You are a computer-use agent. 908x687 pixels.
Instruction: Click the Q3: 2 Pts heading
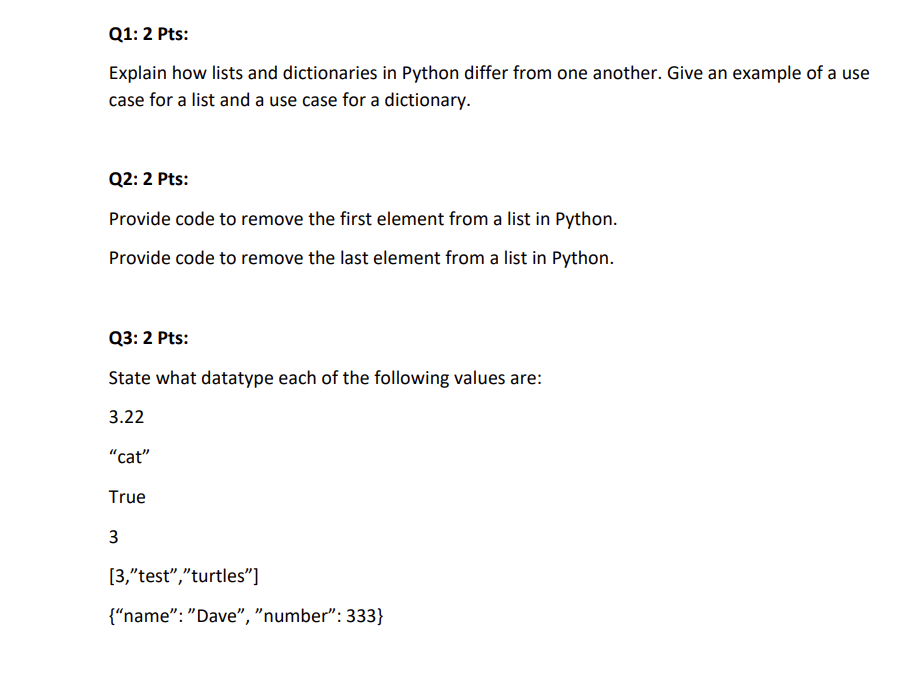click(148, 338)
